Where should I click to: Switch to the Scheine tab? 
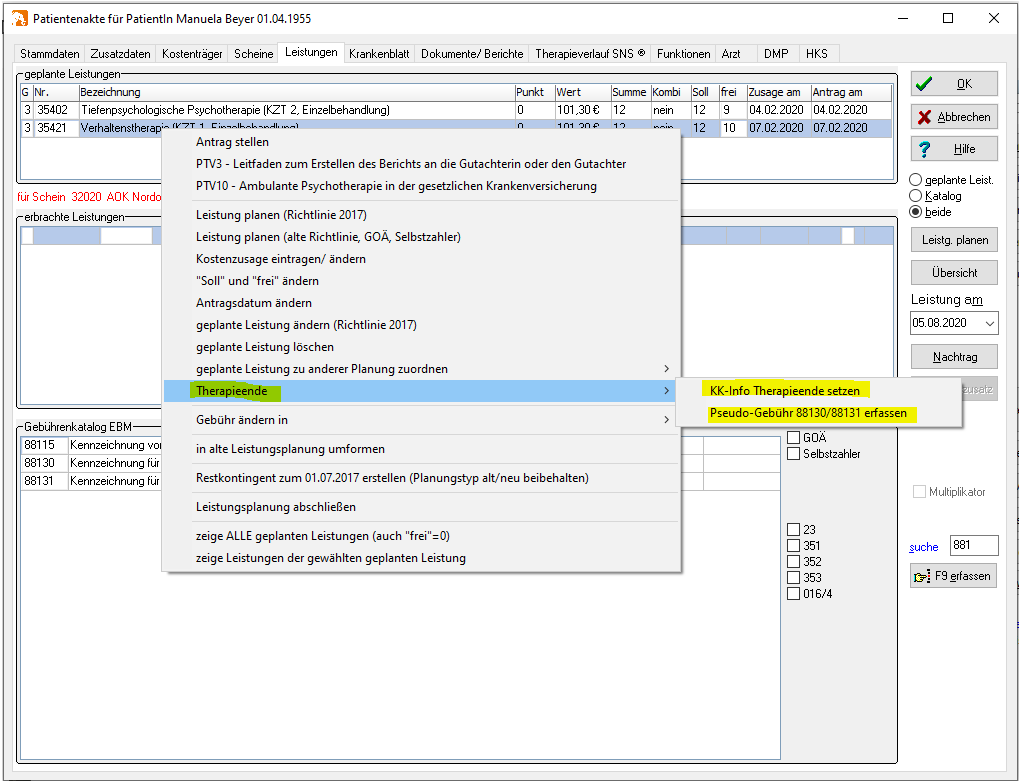pyautogui.click(x=253, y=54)
